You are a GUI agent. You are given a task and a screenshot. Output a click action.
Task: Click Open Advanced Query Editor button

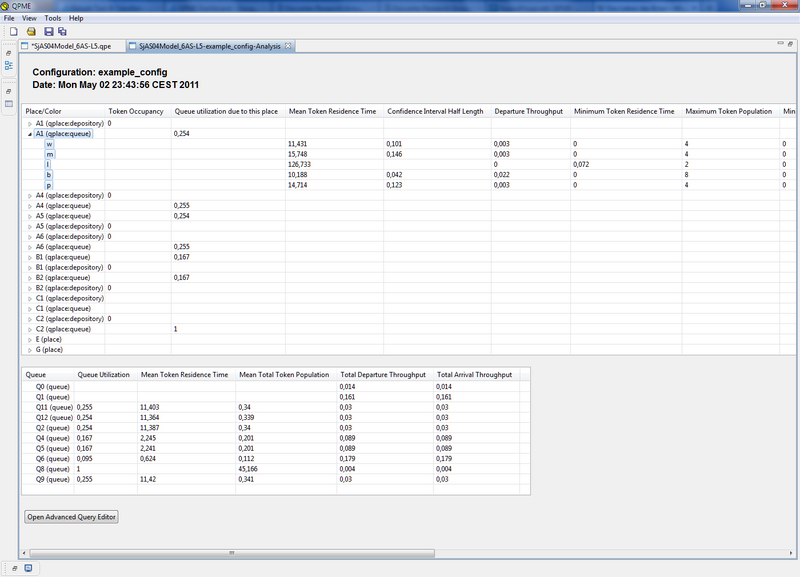[x=73, y=517]
